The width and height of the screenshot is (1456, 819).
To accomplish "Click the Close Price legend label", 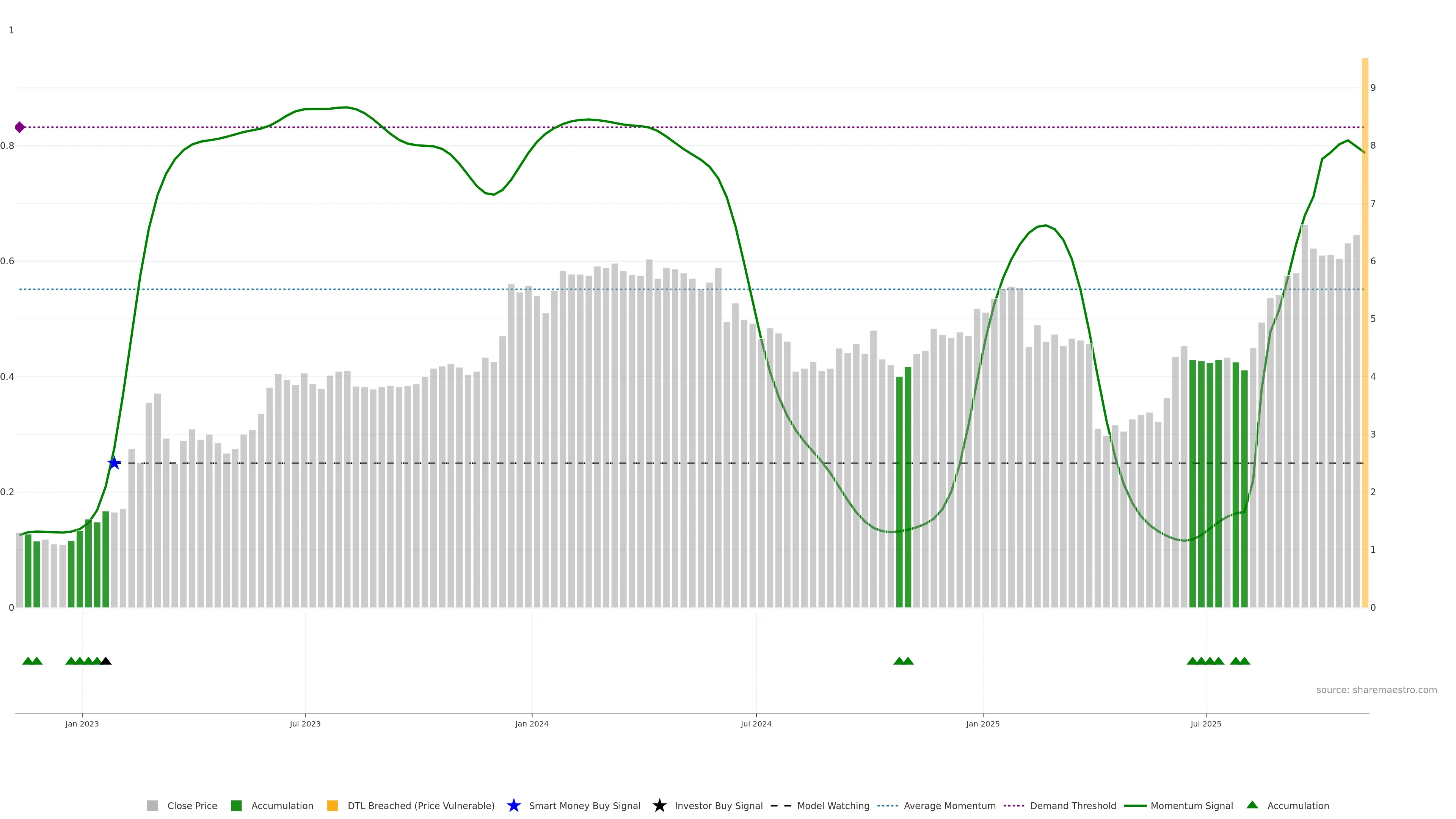I will (x=191, y=805).
